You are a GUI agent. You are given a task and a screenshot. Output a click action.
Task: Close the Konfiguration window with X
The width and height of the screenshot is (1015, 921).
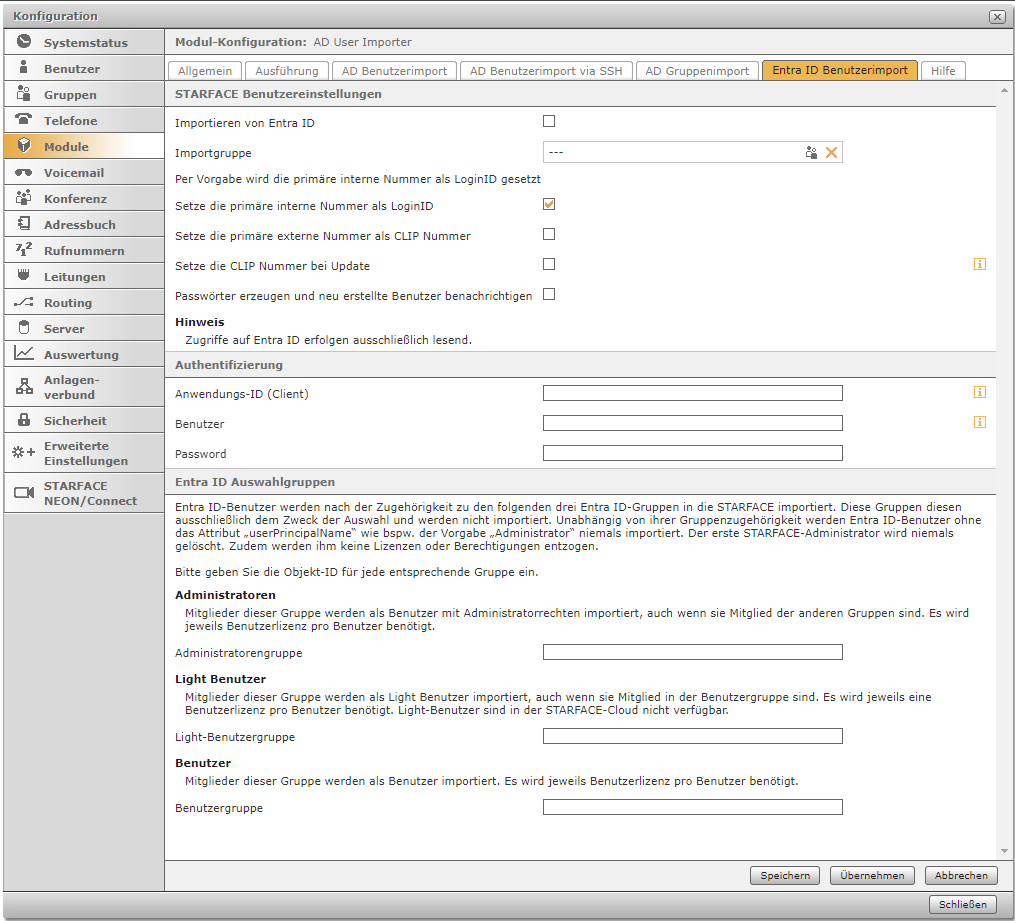click(x=997, y=17)
